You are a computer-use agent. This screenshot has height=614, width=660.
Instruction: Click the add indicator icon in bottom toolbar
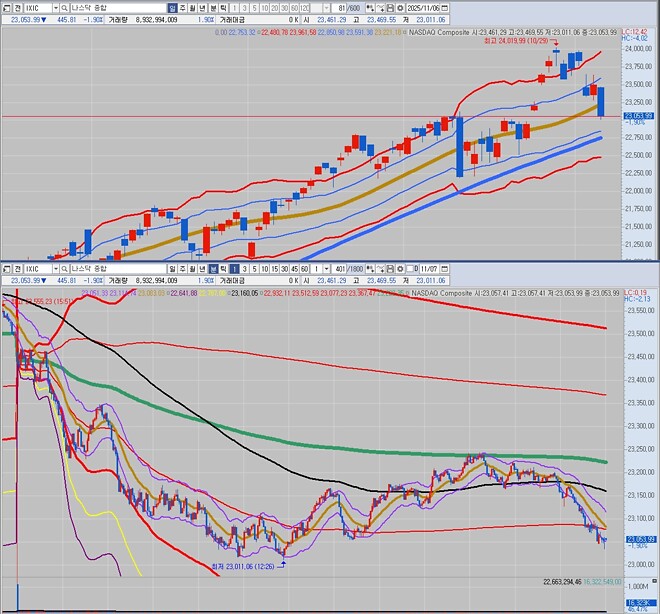click(x=380, y=269)
